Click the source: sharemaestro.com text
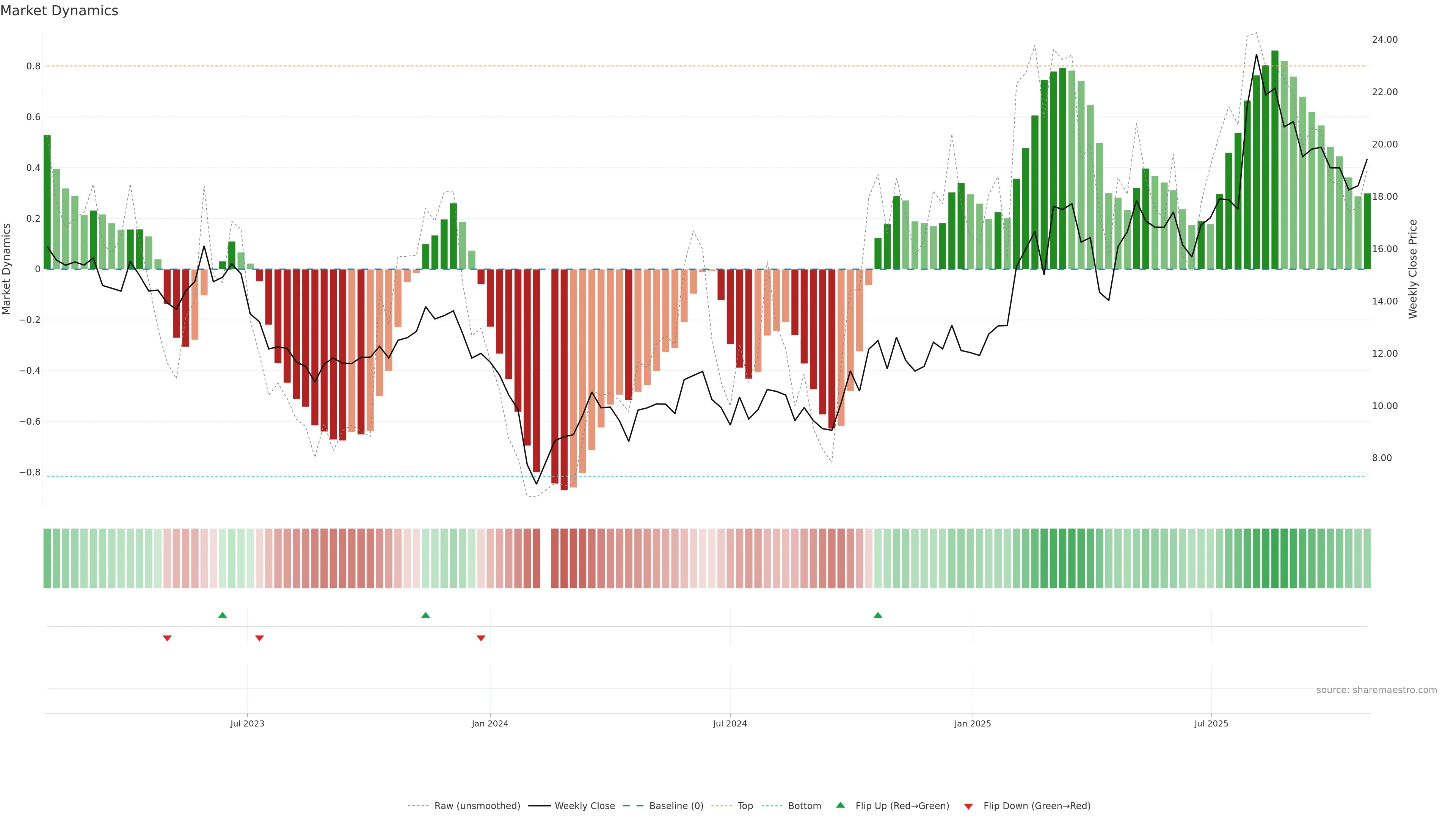Screen dimensions: 1456x819 pyautogui.click(x=1376, y=690)
